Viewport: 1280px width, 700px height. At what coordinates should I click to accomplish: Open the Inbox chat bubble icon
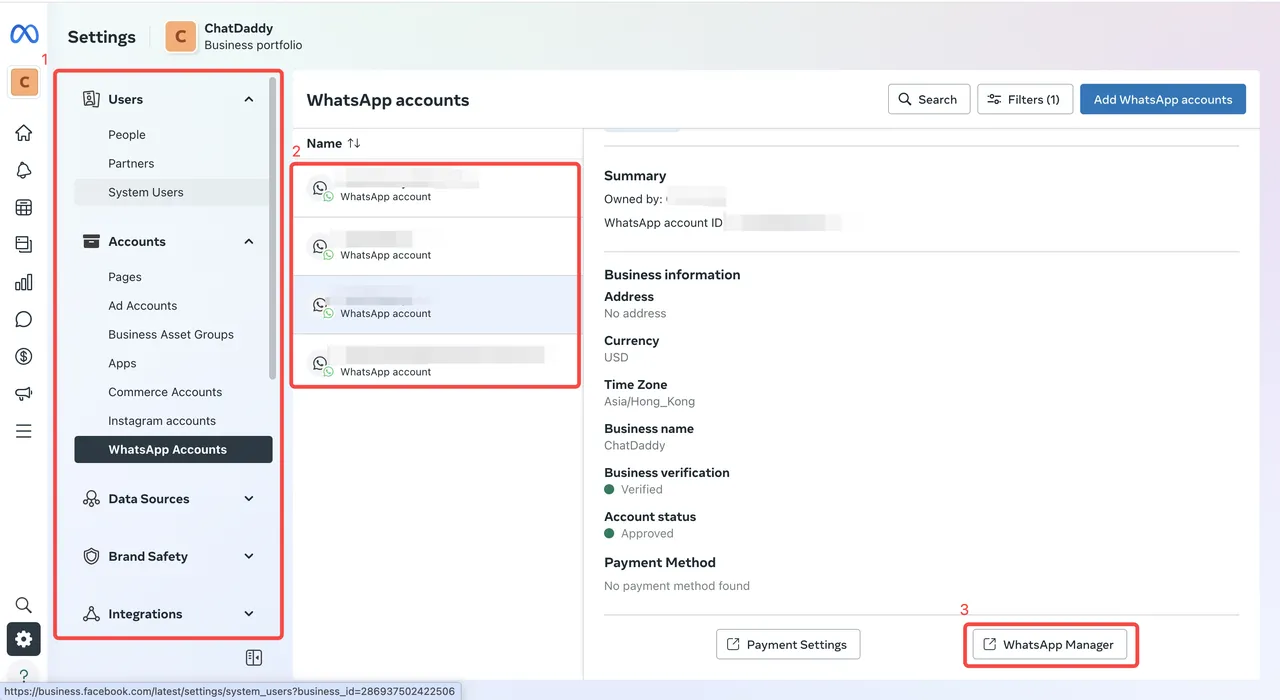click(x=24, y=319)
